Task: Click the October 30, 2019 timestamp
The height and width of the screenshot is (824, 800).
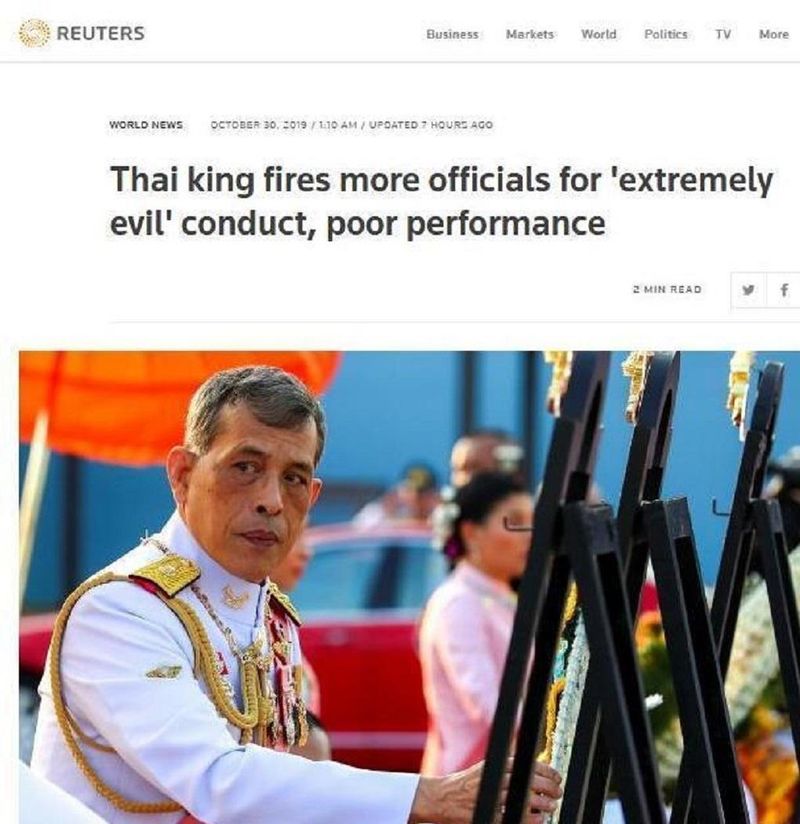Action: pos(258,125)
